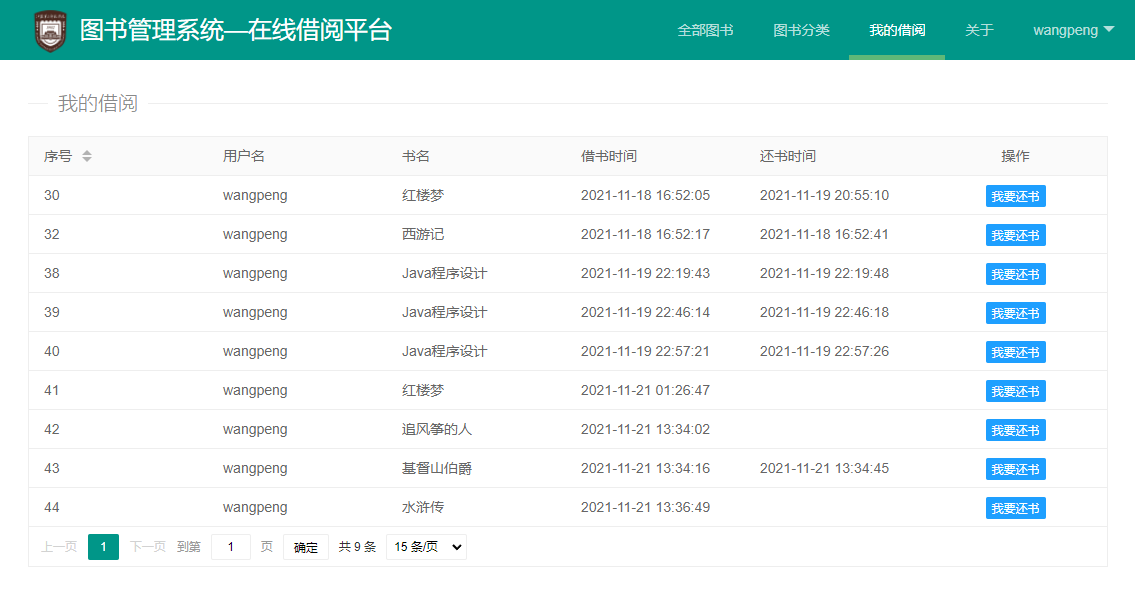
Task: Click the 下一页 pagination link
Action: tap(146, 546)
